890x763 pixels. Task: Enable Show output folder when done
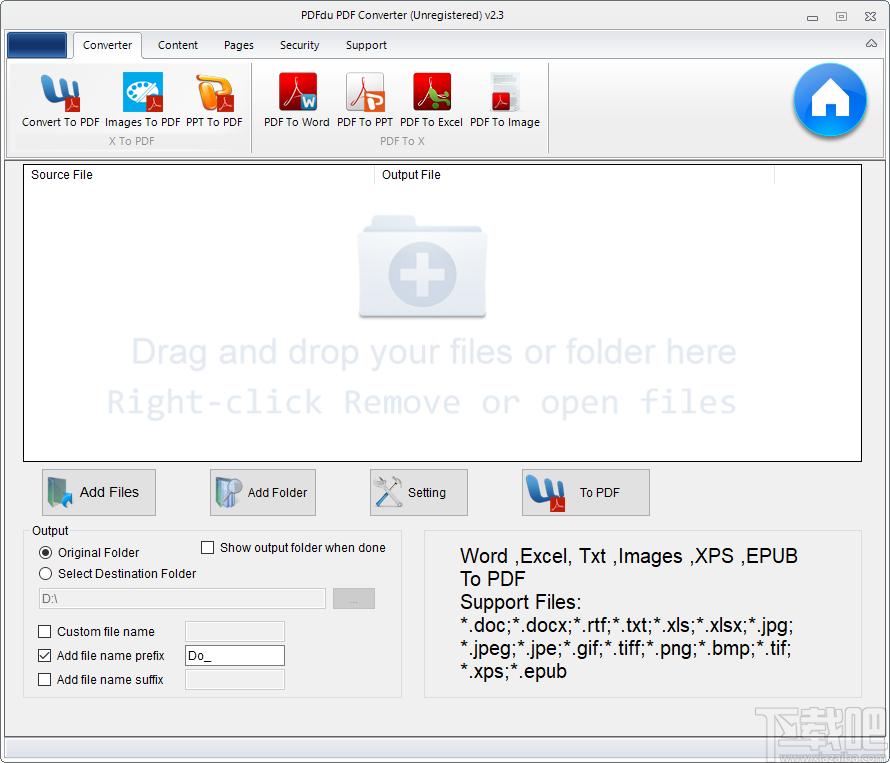[x=208, y=547]
